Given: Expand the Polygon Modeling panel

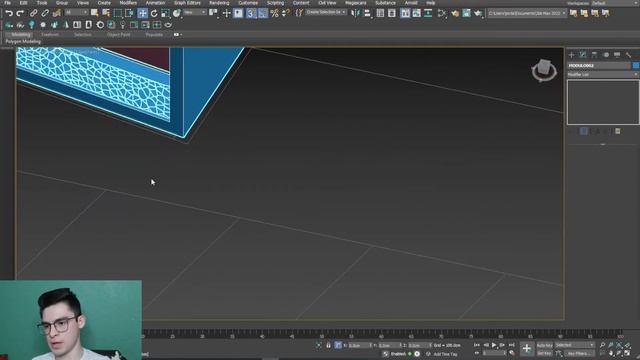Looking at the screenshot, I should pos(23,42).
